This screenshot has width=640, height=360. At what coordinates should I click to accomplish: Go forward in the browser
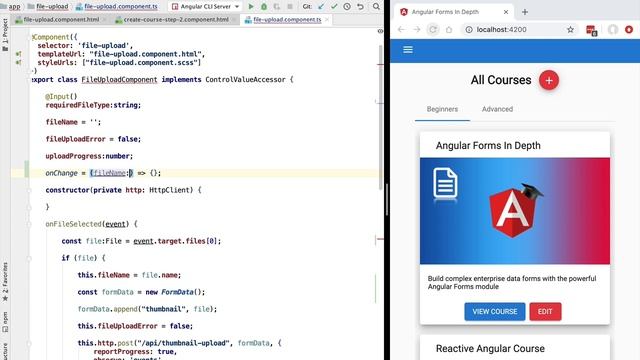click(417, 29)
